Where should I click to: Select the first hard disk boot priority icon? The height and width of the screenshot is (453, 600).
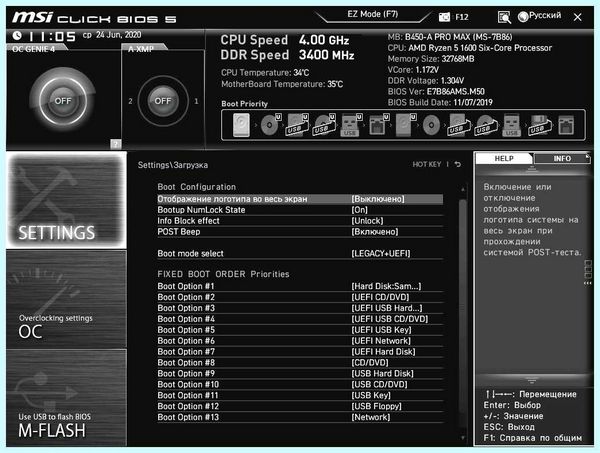tap(241, 125)
